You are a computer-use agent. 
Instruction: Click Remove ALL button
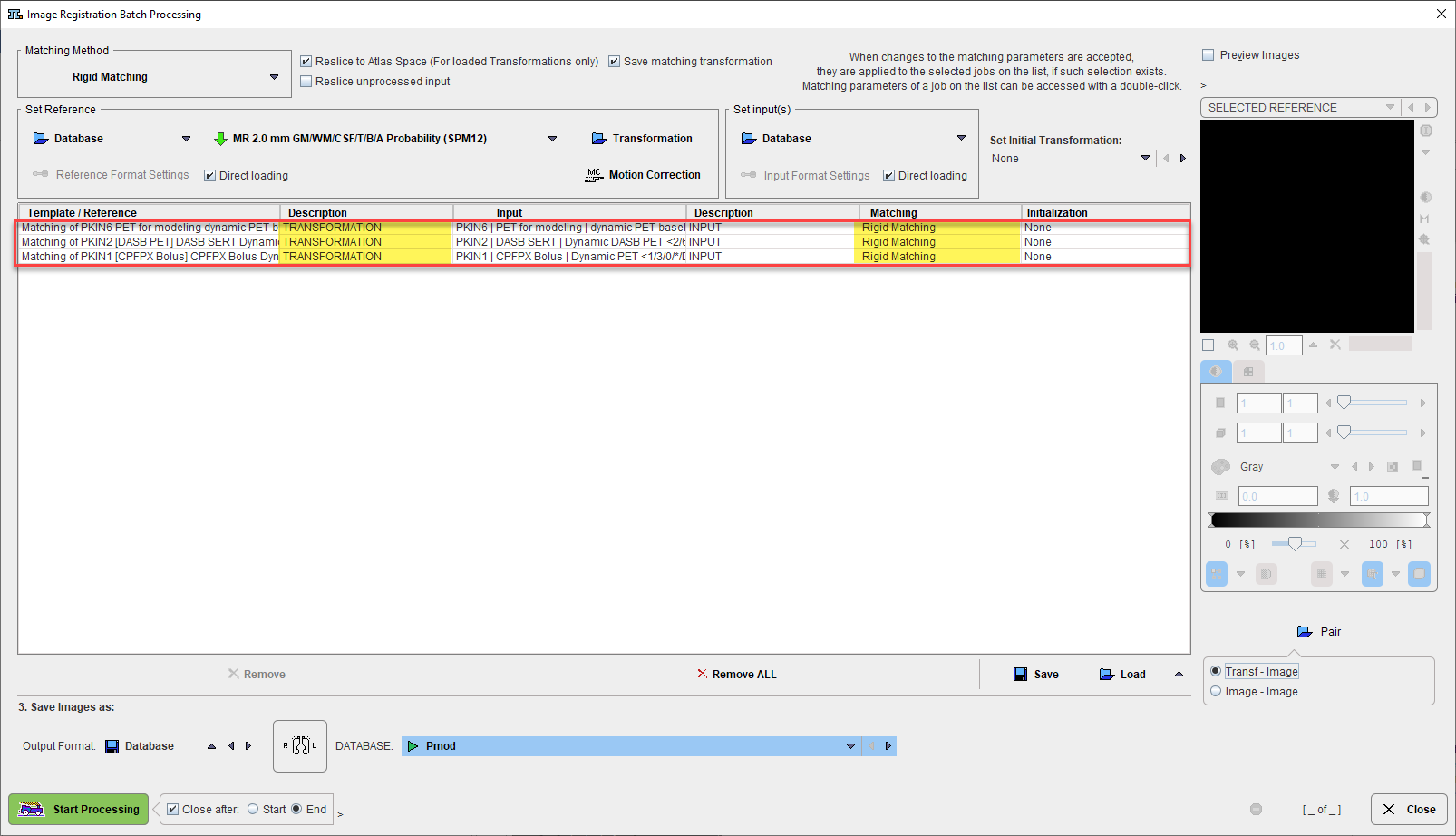click(736, 675)
